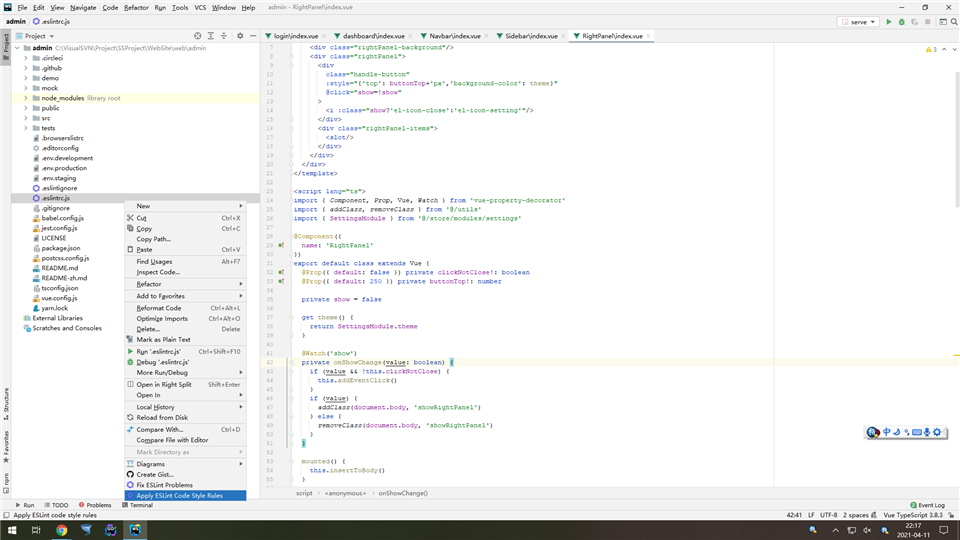Click the gutter marker on line 29
Screen dimensions: 960x540
click(x=281, y=245)
